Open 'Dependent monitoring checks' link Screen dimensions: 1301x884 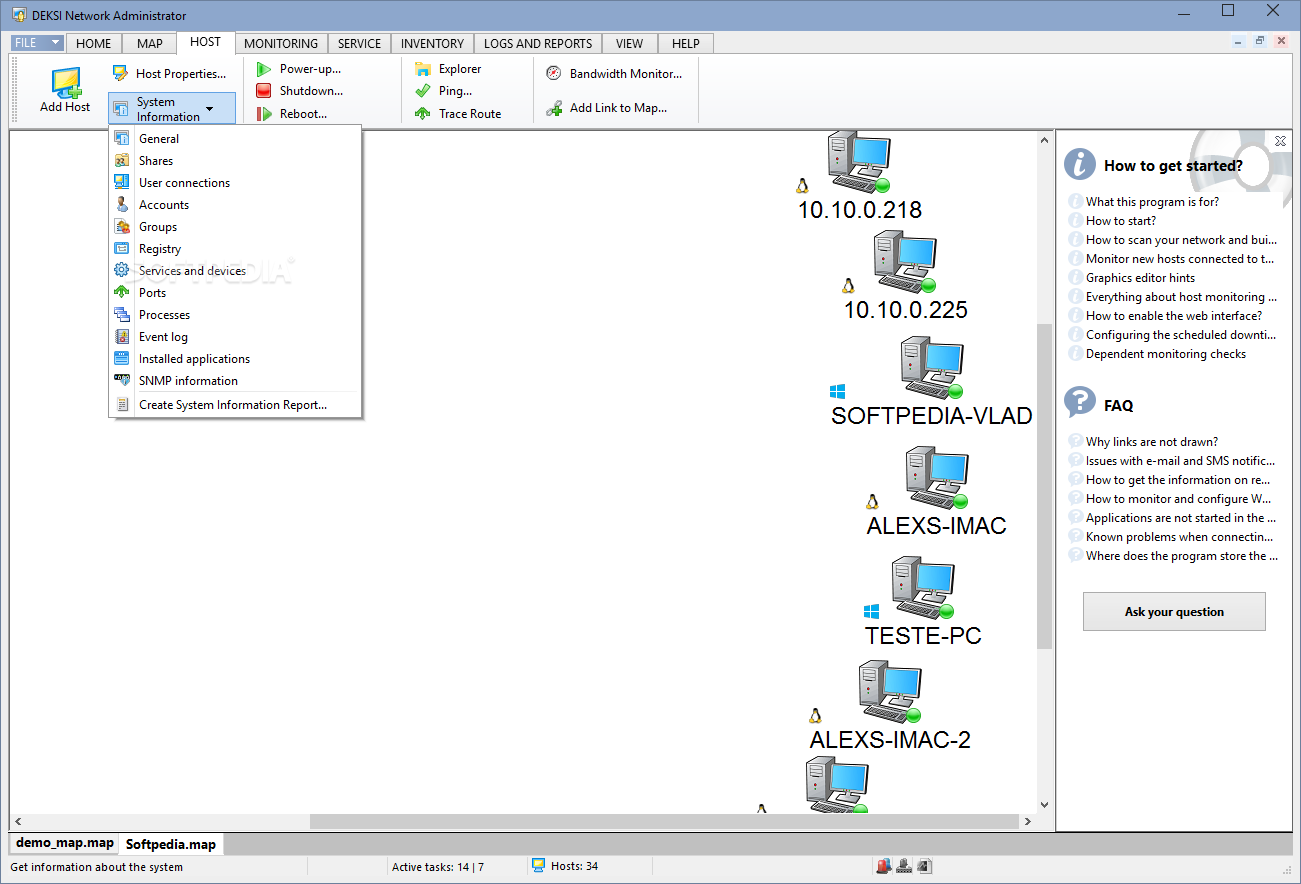tap(1166, 353)
